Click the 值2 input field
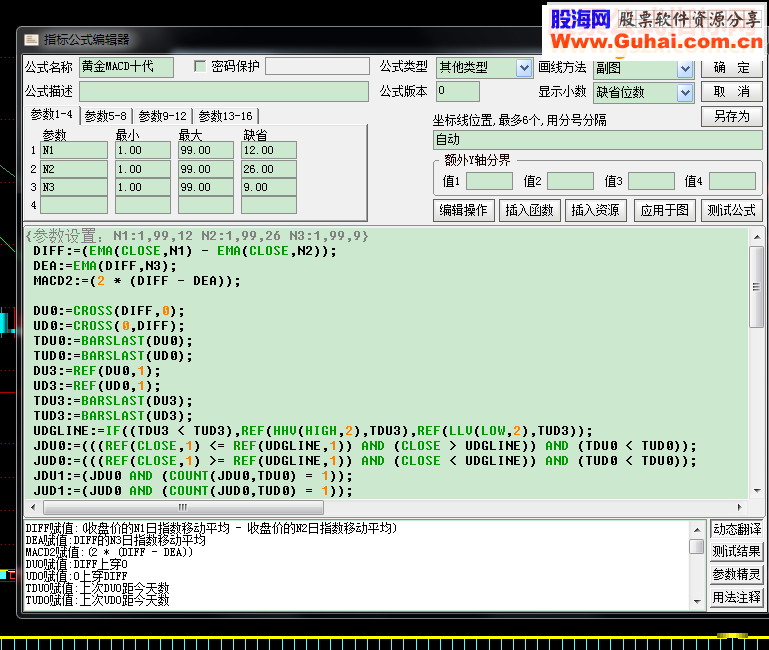This screenshot has width=769, height=650. 570,181
